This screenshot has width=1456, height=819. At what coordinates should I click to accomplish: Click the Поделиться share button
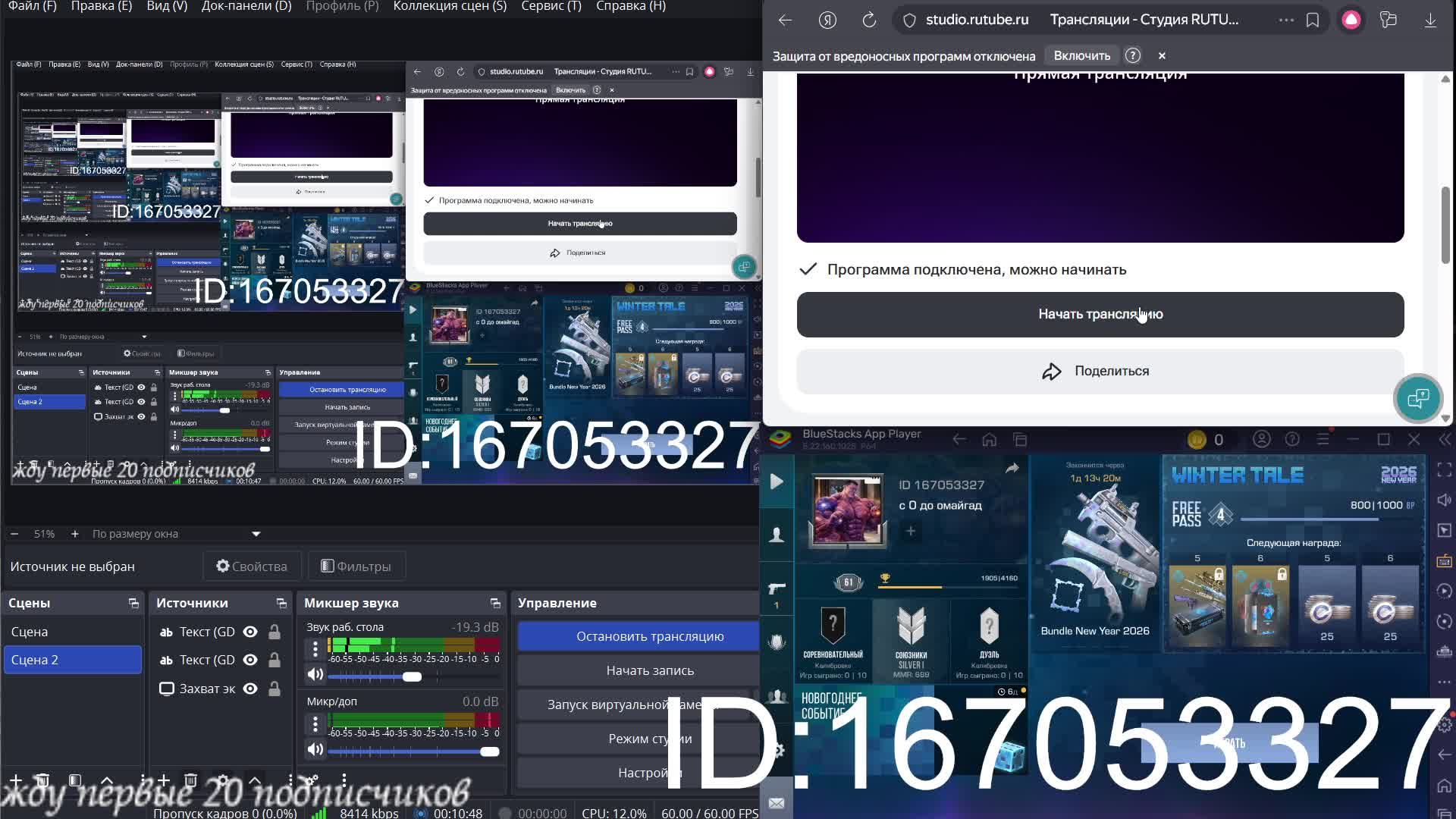(x=1100, y=372)
